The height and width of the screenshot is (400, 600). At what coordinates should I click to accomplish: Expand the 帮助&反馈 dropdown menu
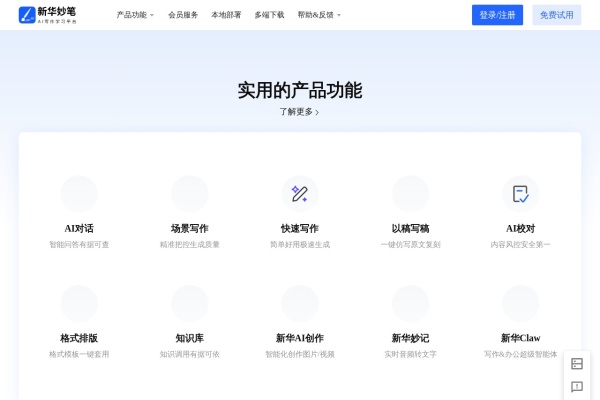[319, 15]
